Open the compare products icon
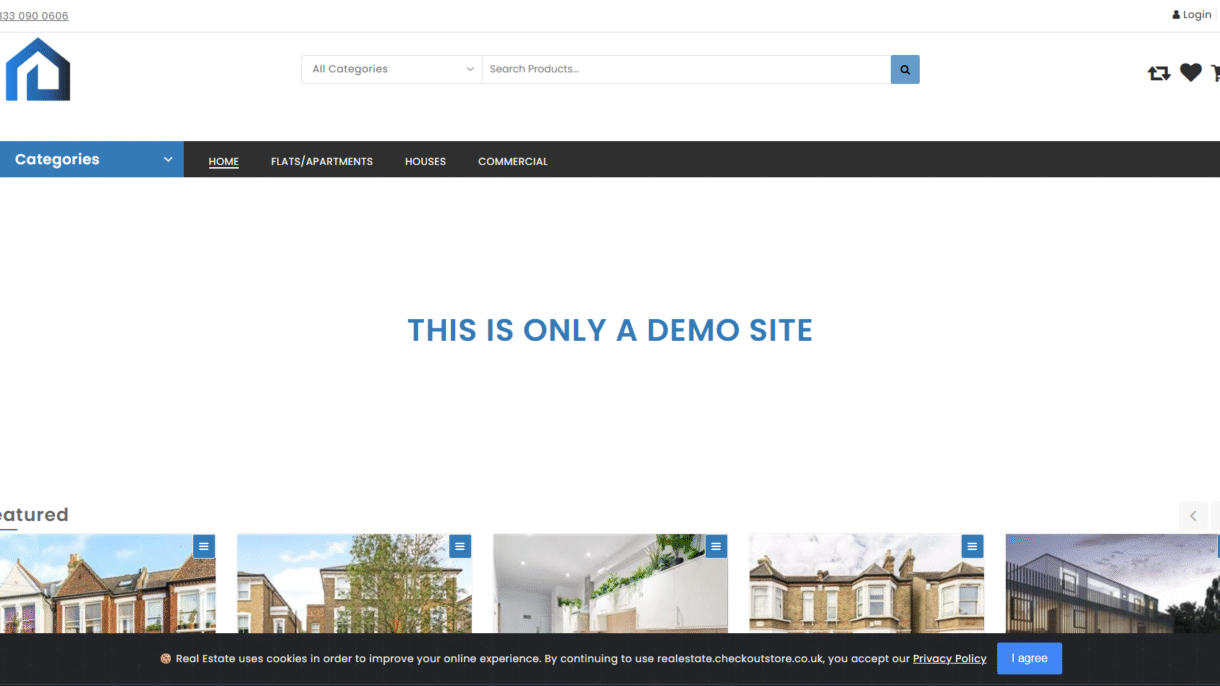 click(x=1159, y=73)
